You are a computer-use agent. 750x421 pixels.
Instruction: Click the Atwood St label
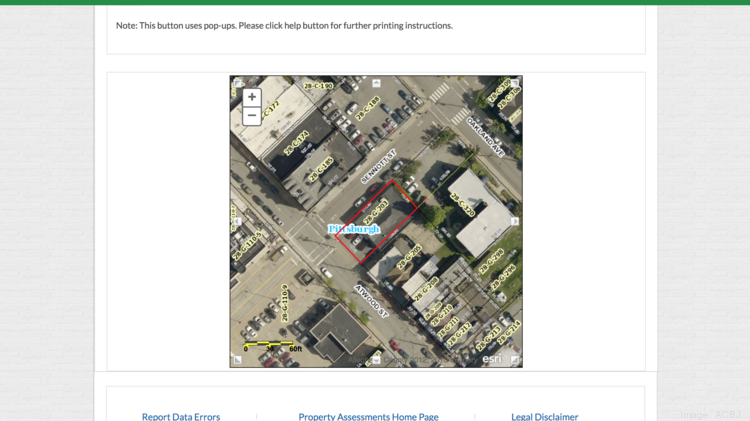[x=371, y=300]
